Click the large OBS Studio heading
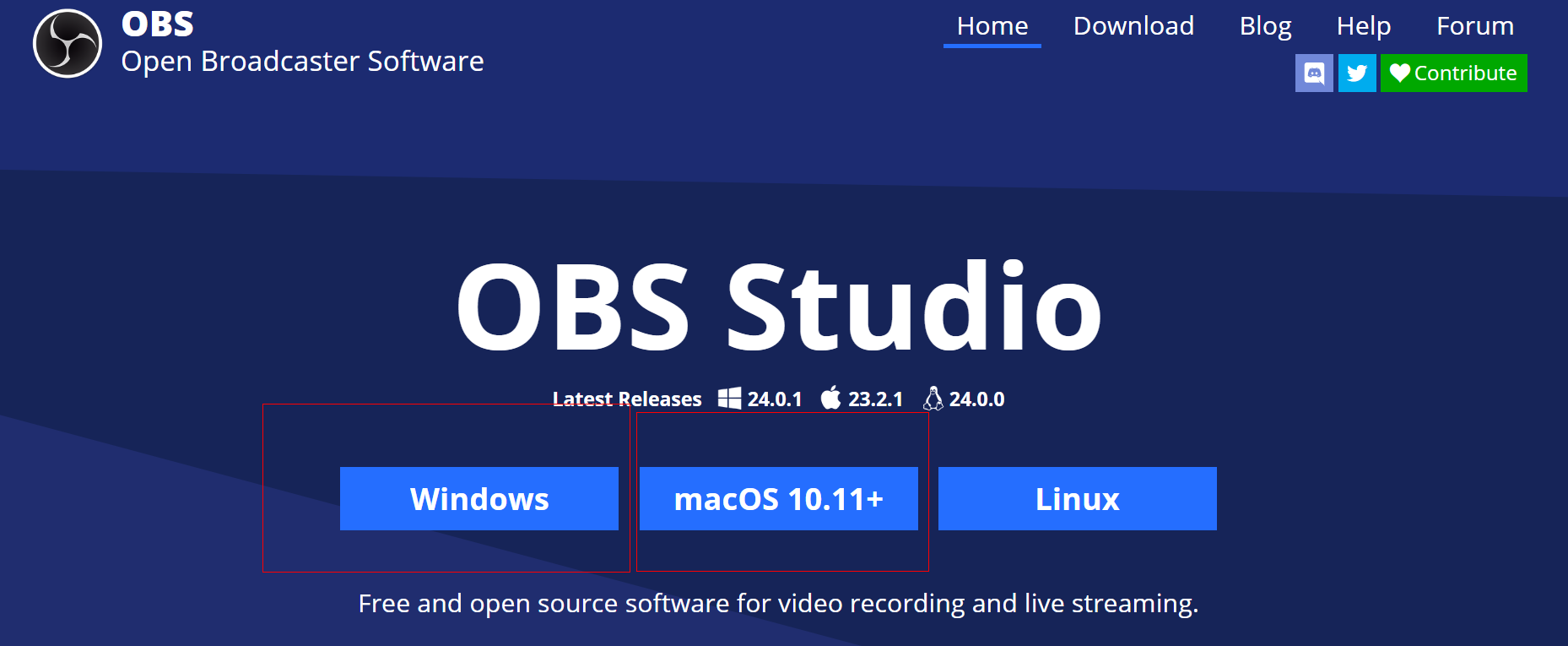The height and width of the screenshot is (646, 1568). (779, 306)
